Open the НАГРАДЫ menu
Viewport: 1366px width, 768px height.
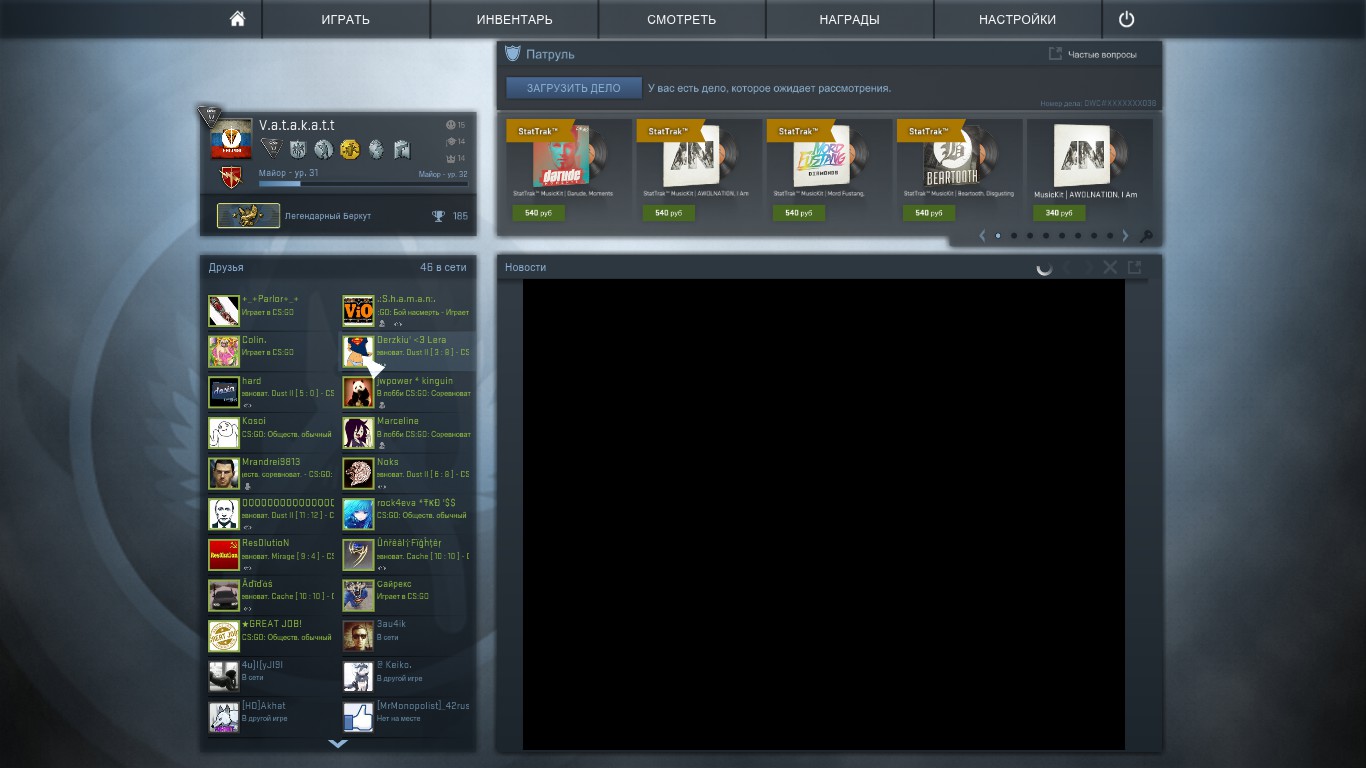click(x=850, y=19)
